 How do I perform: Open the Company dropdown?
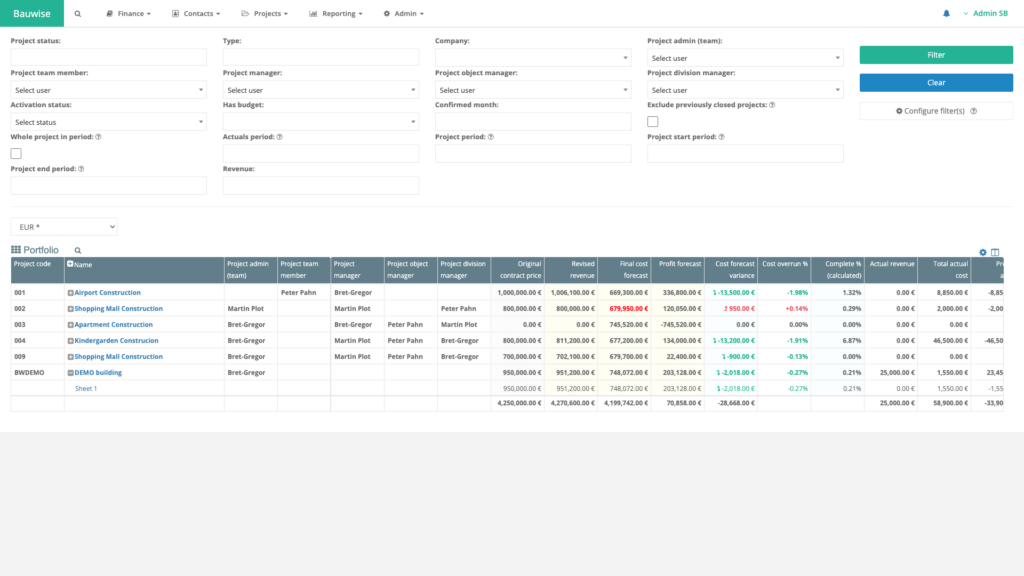coord(533,57)
